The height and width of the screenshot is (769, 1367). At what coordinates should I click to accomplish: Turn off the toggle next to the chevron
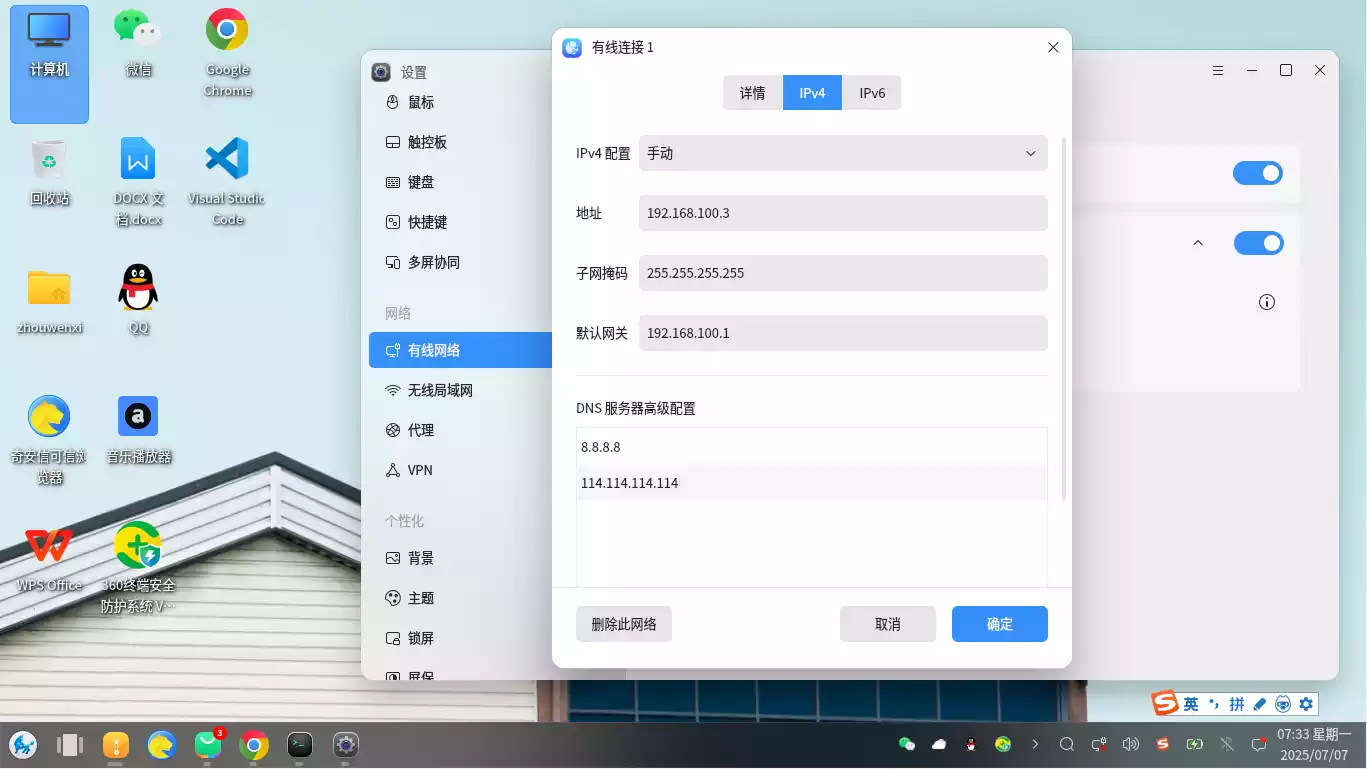click(1258, 243)
